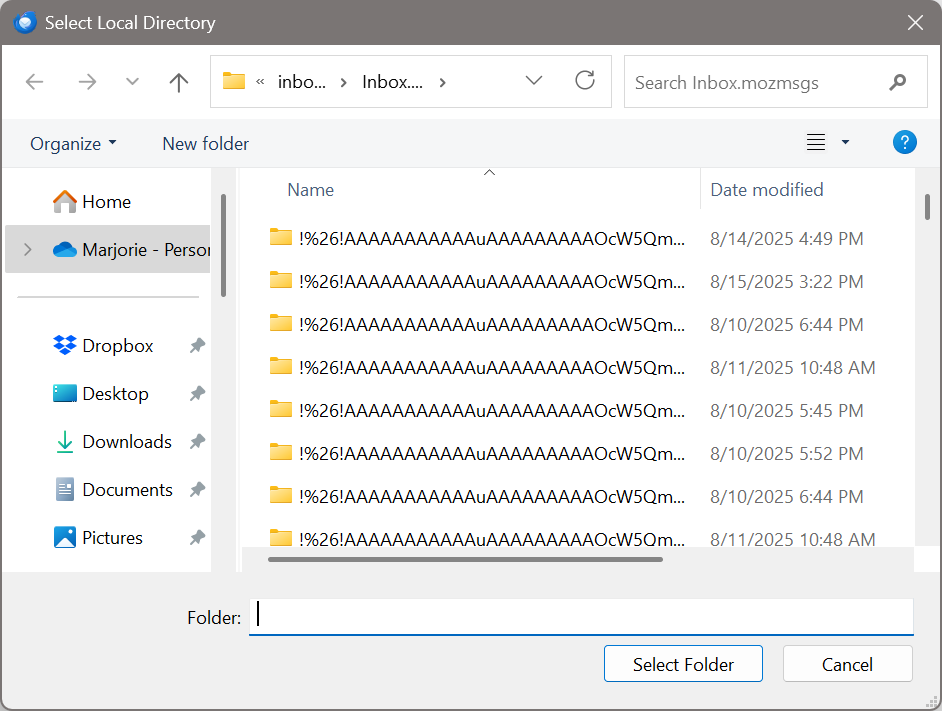
Task: Sort files by Date modified column
Action: point(766,190)
